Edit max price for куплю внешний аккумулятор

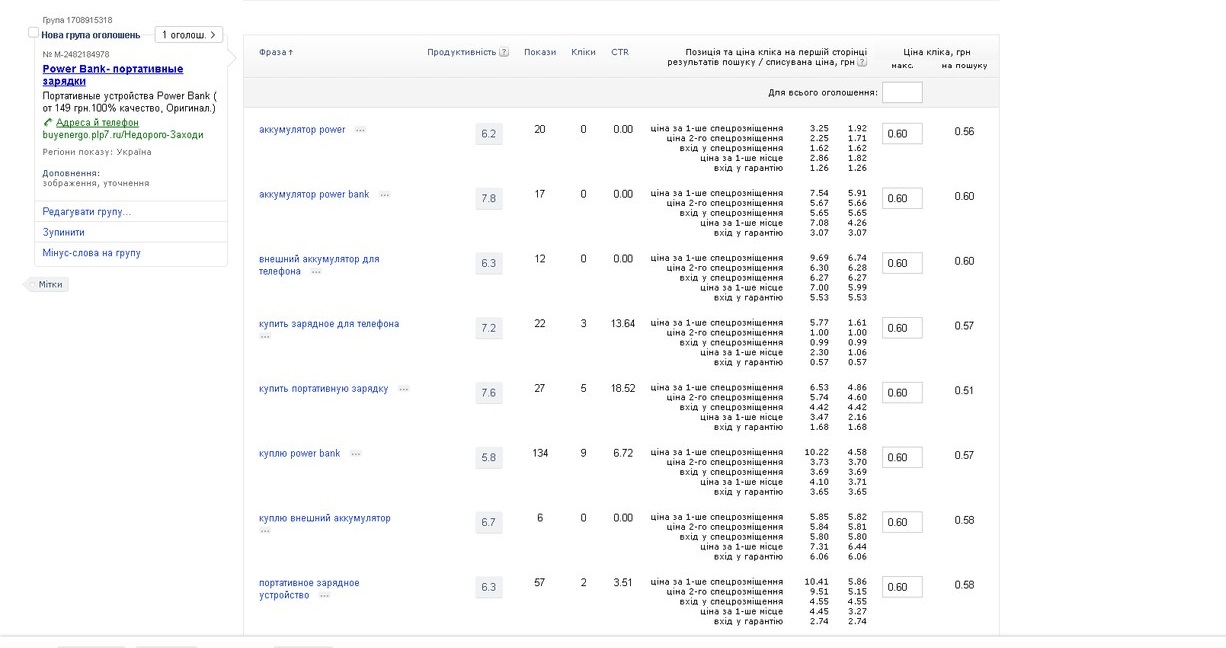pos(902,522)
